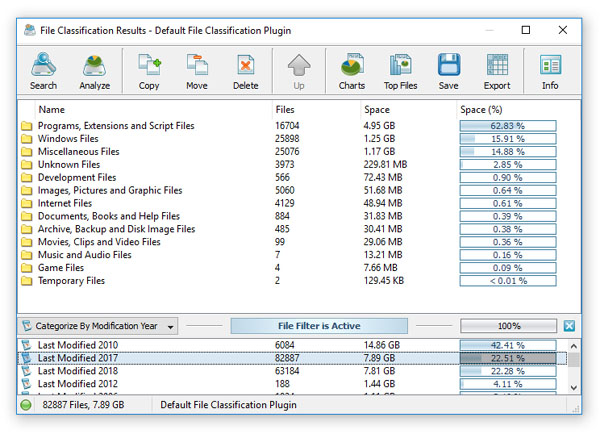Image resolution: width=600 pixels, height=434 pixels.
Task: Click the 229.81 MB space value
Action: pyautogui.click(x=385, y=165)
